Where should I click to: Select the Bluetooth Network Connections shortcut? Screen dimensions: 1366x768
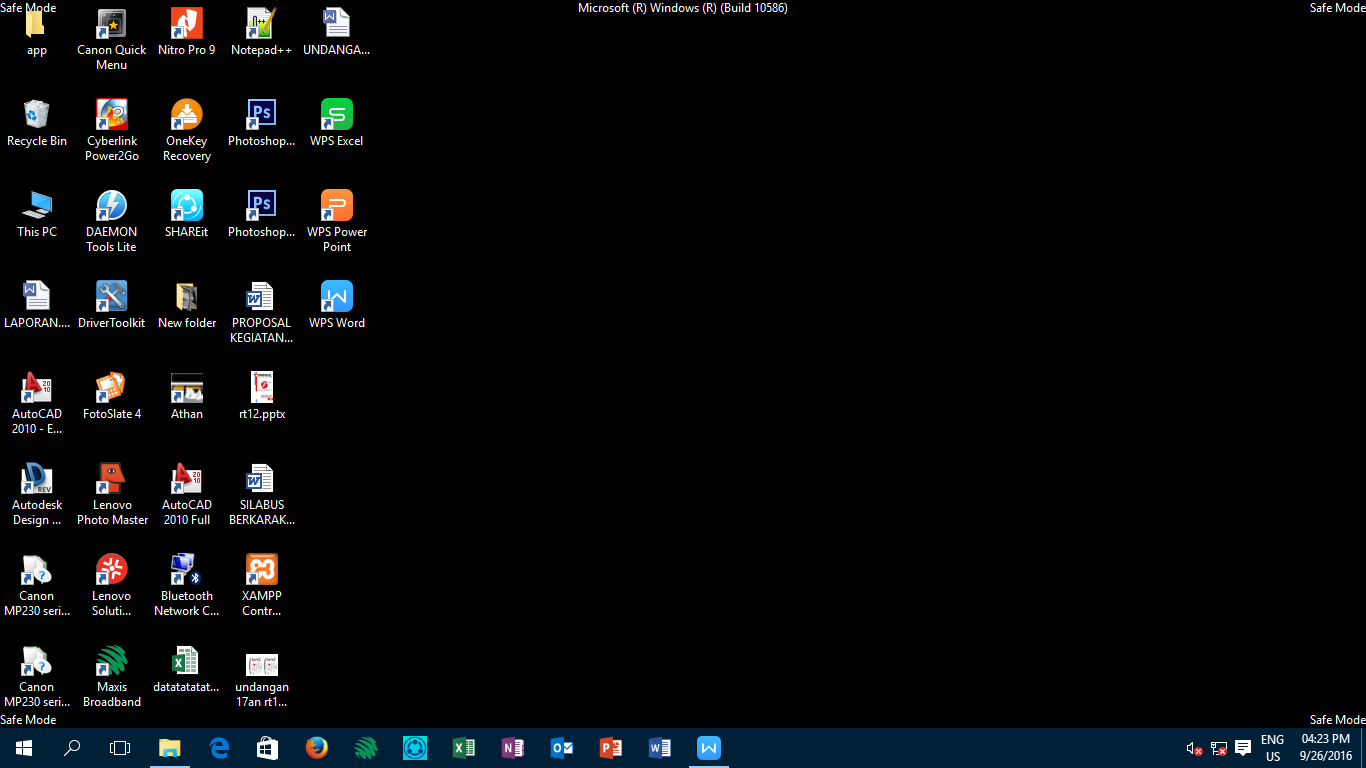[x=187, y=586]
